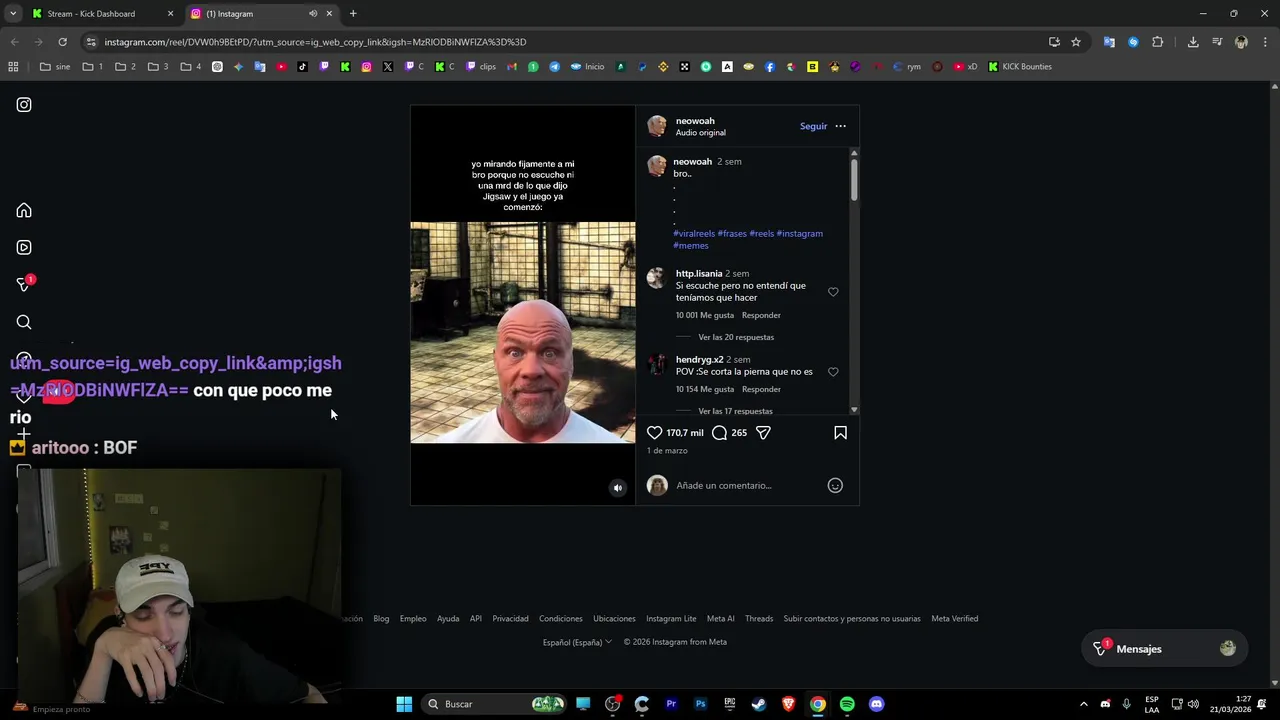Open Chrome extensions puzzle icon

(1157, 42)
